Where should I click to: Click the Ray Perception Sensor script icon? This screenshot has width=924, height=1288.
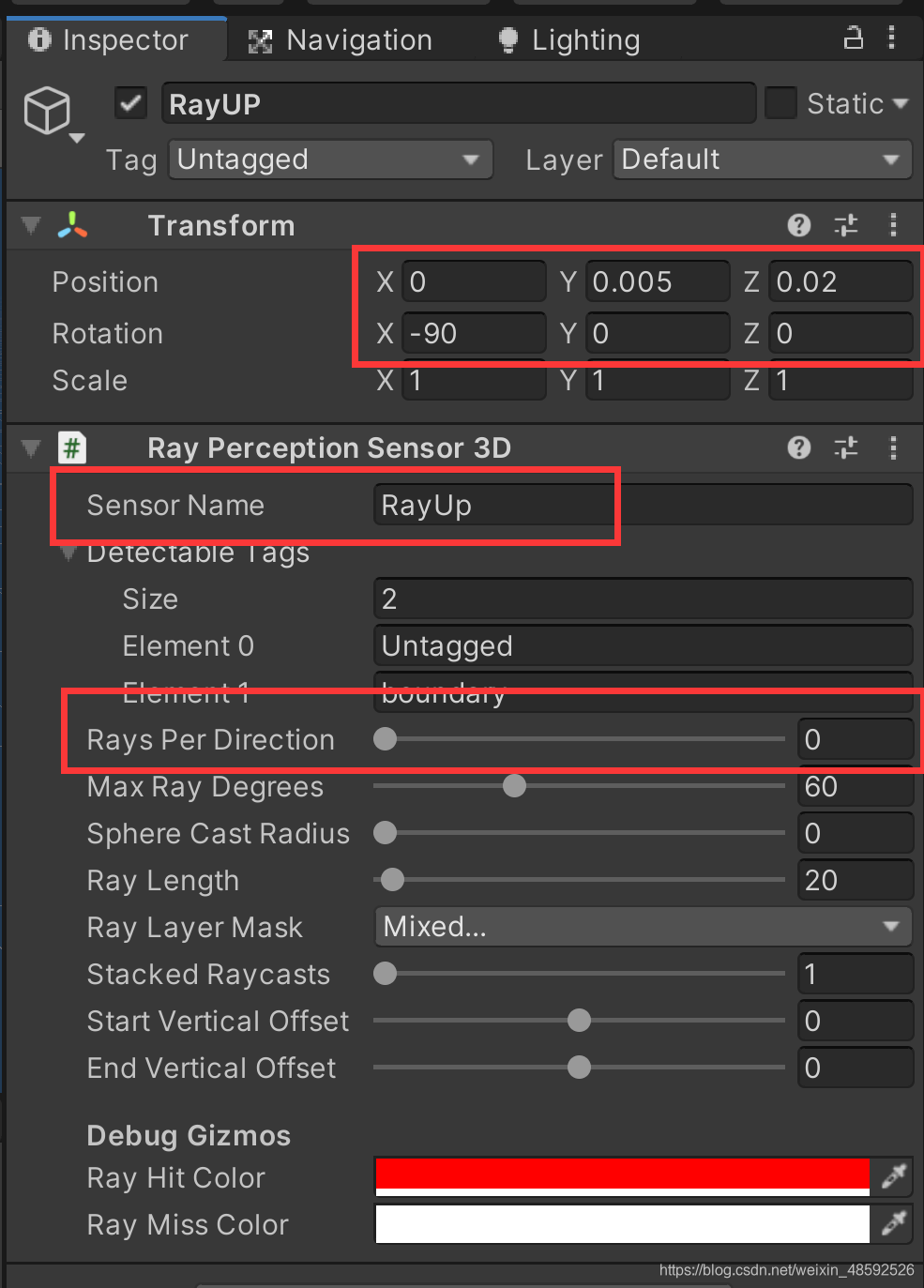coord(72,447)
